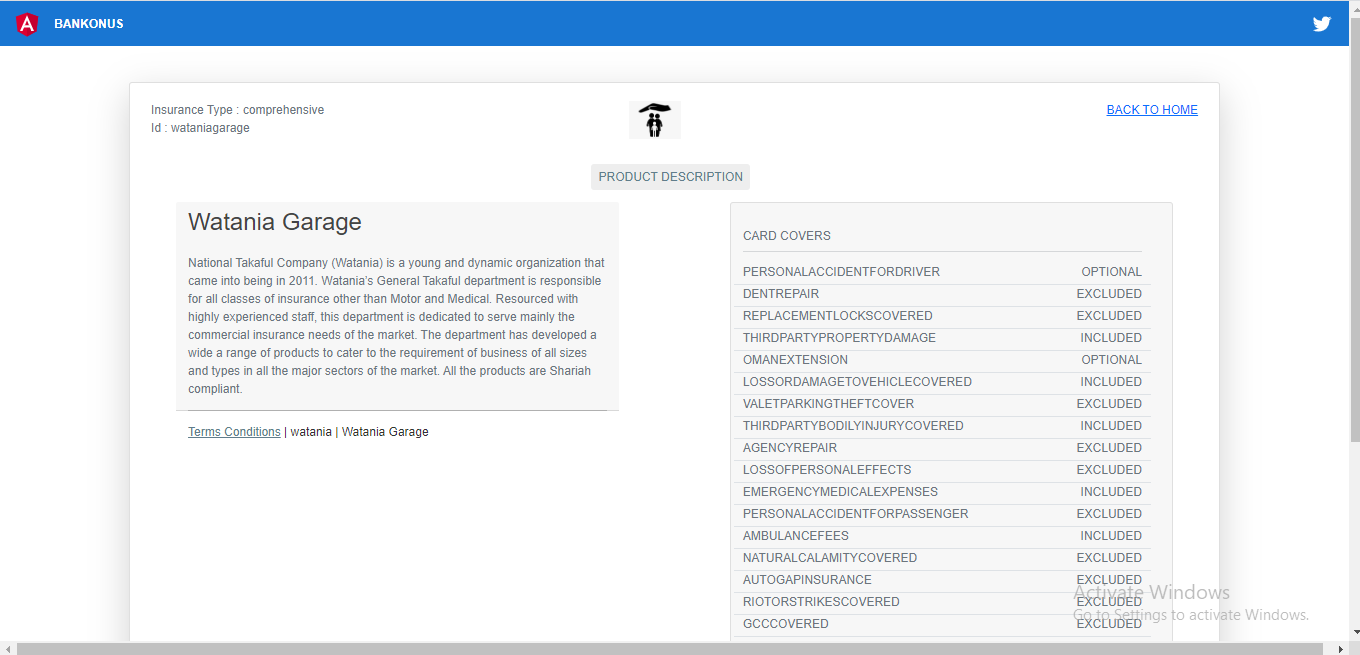Click the Watania Garage heading
1360x655 pixels.
(x=275, y=222)
